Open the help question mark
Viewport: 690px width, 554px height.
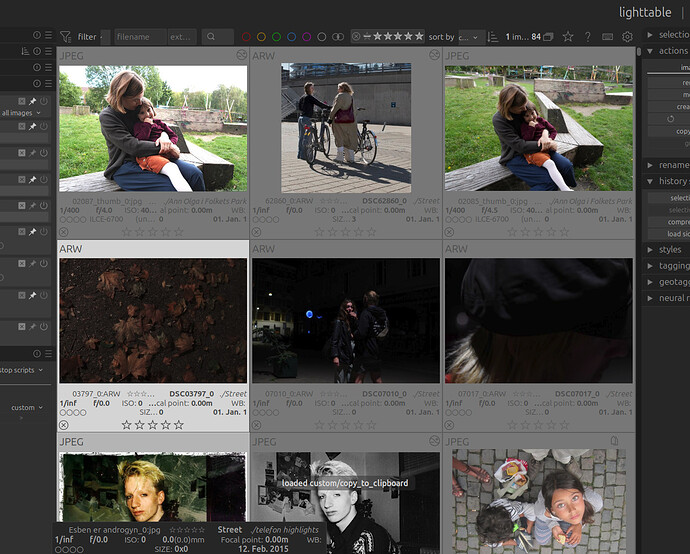click(x=587, y=37)
